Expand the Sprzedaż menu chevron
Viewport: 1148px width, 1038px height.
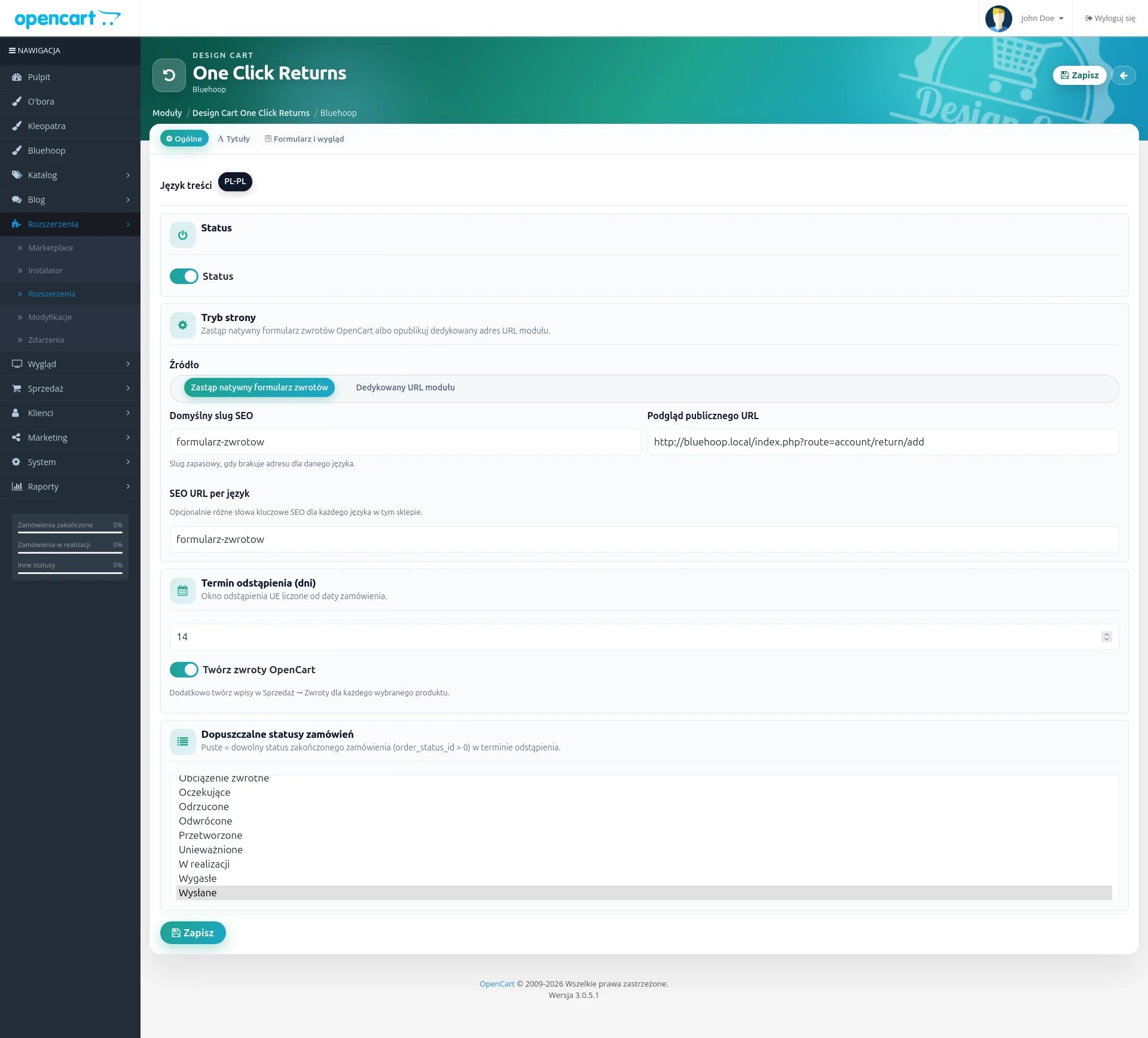tap(128, 389)
